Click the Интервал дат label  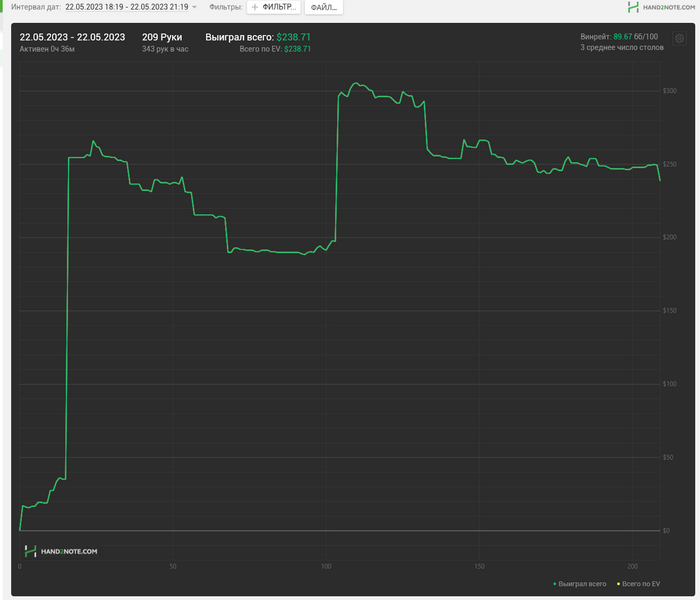click(x=36, y=7)
